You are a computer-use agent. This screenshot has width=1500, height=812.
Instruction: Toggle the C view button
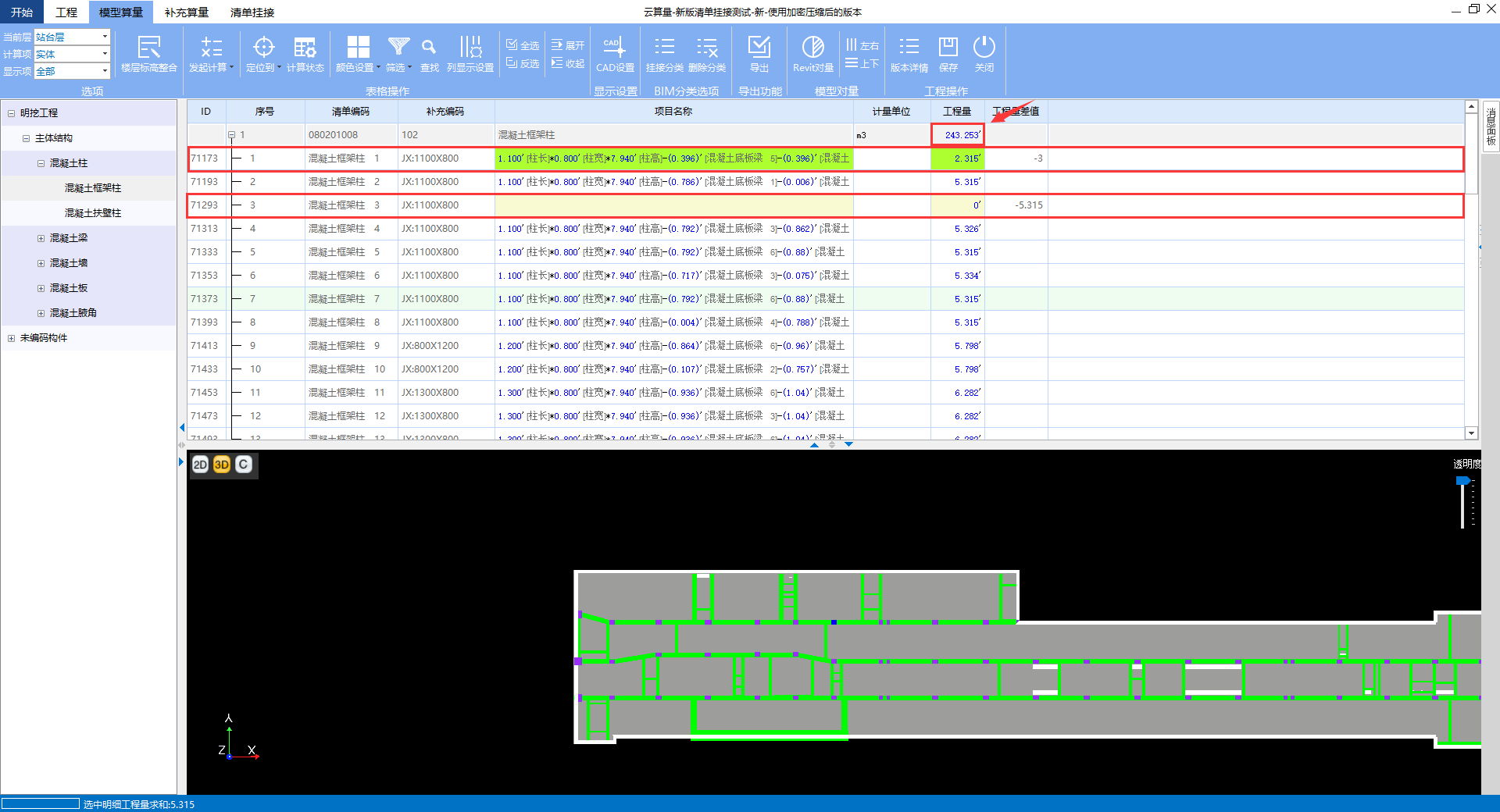coord(244,465)
